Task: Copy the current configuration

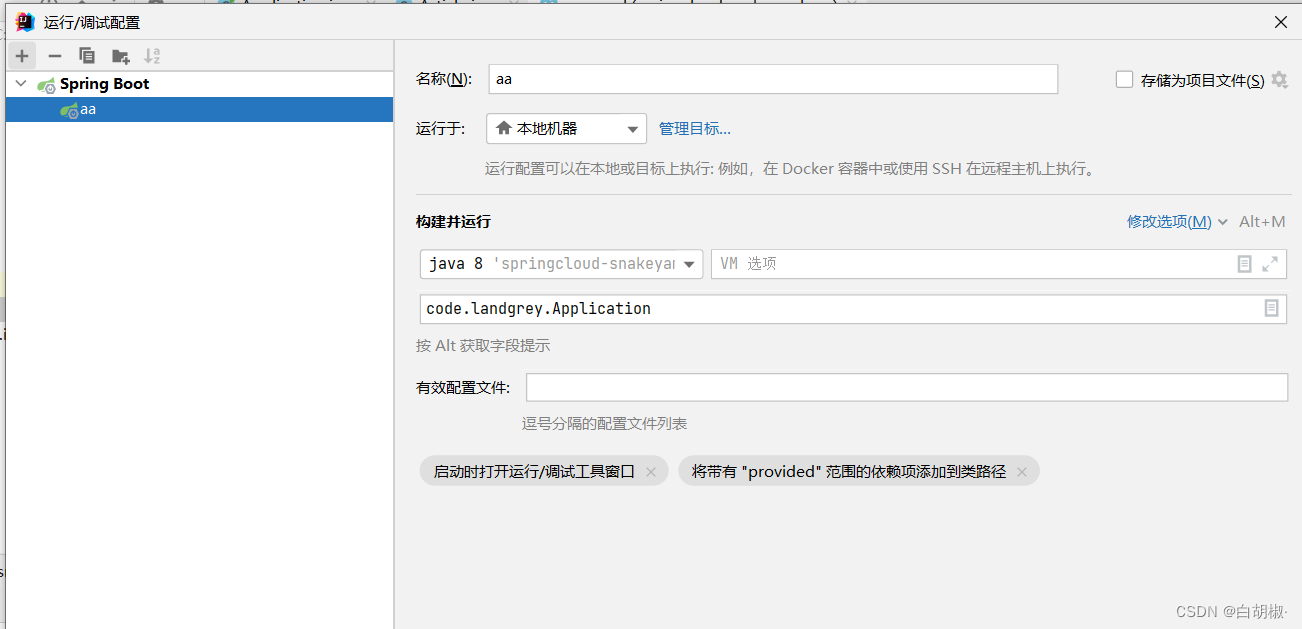Action: pos(87,56)
